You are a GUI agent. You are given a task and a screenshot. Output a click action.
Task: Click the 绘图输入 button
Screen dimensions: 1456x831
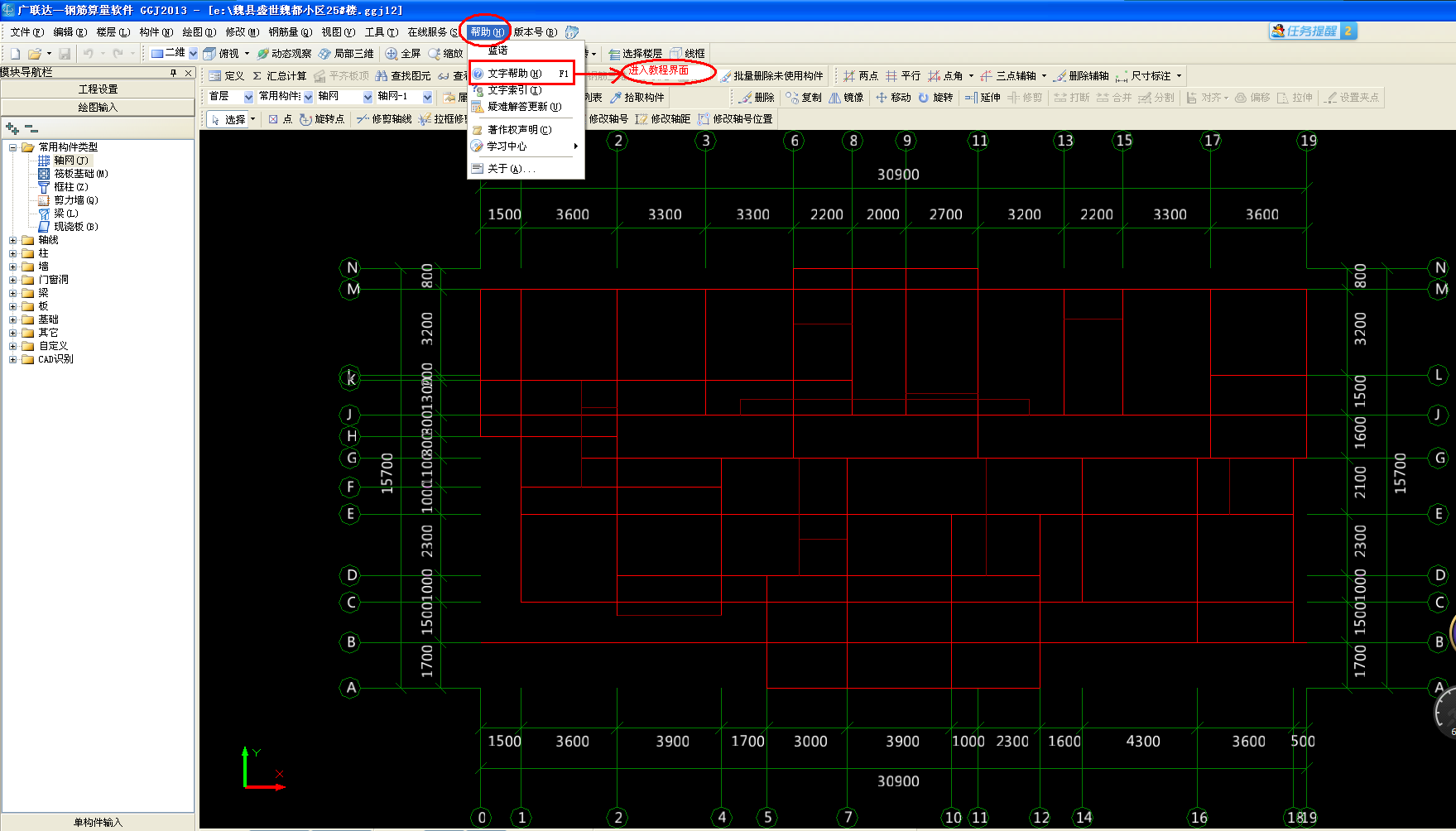(98, 108)
